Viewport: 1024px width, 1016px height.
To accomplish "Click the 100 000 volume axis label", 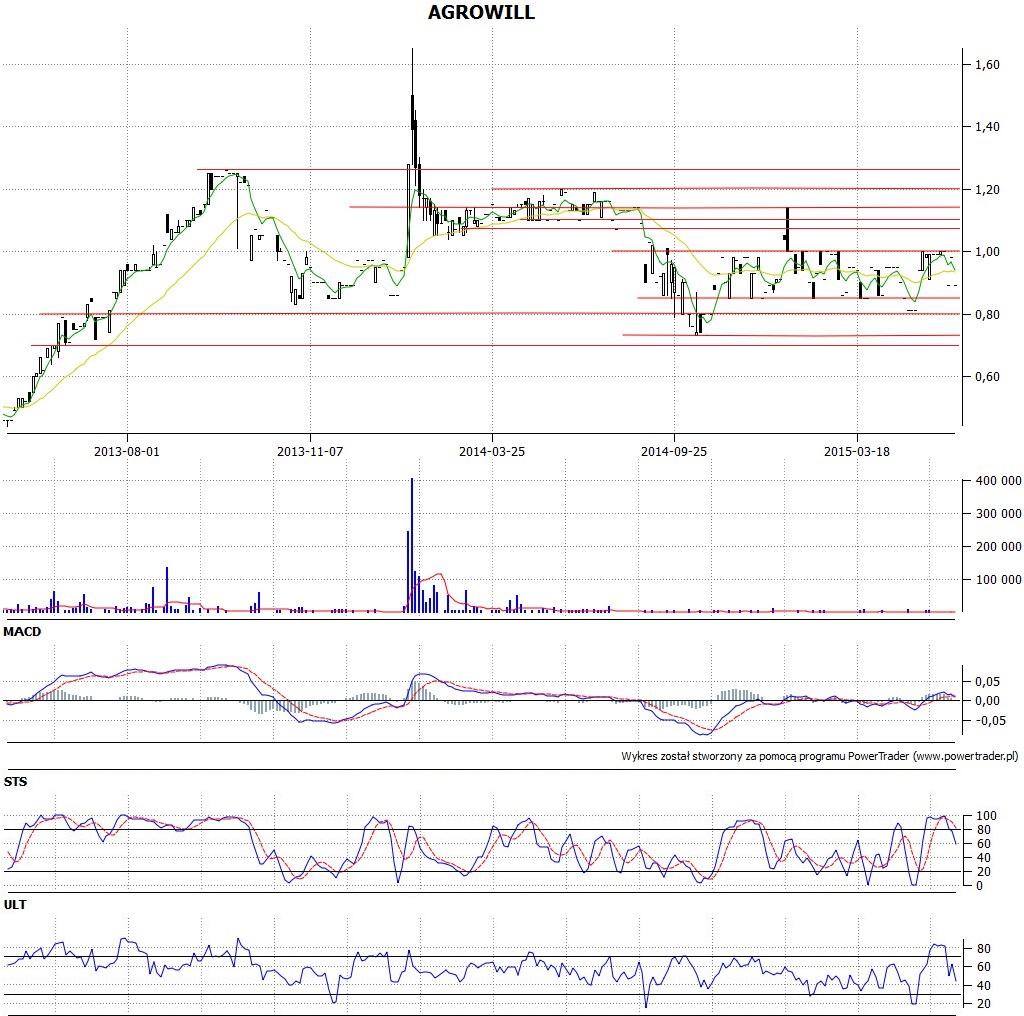I will pyautogui.click(x=998, y=579).
